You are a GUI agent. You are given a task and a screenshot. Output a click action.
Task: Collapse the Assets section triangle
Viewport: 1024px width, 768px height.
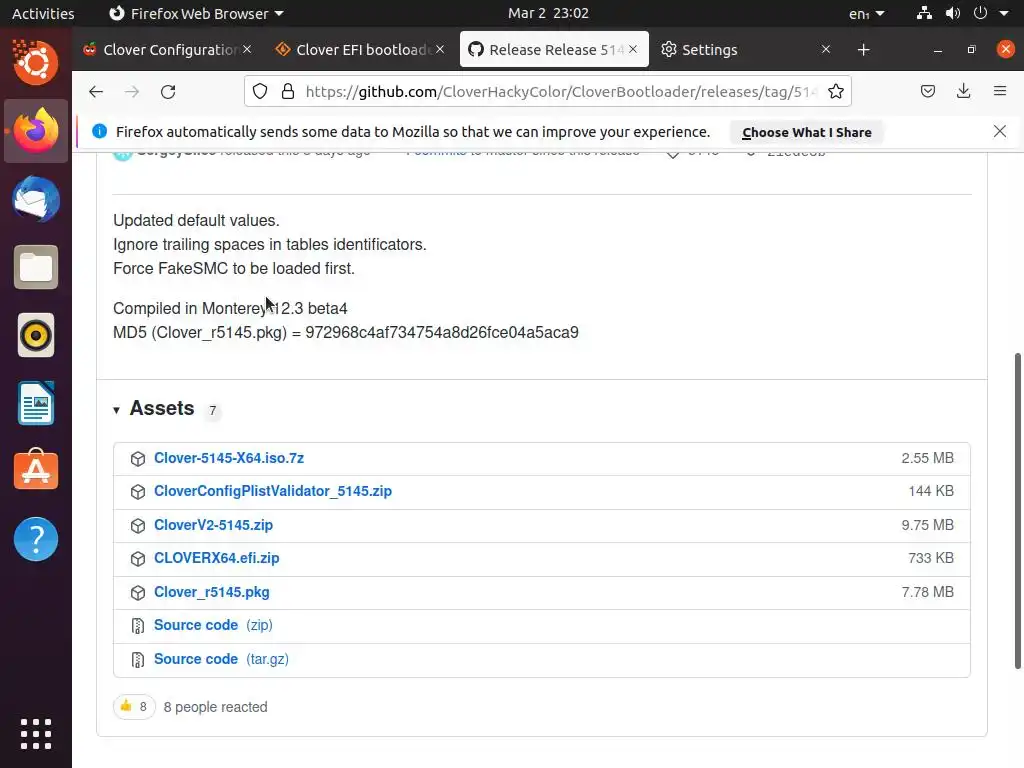(x=116, y=410)
